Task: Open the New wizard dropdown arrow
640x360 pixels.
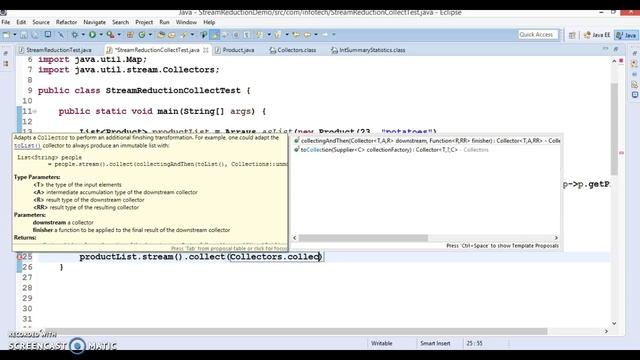Action: tap(14, 35)
